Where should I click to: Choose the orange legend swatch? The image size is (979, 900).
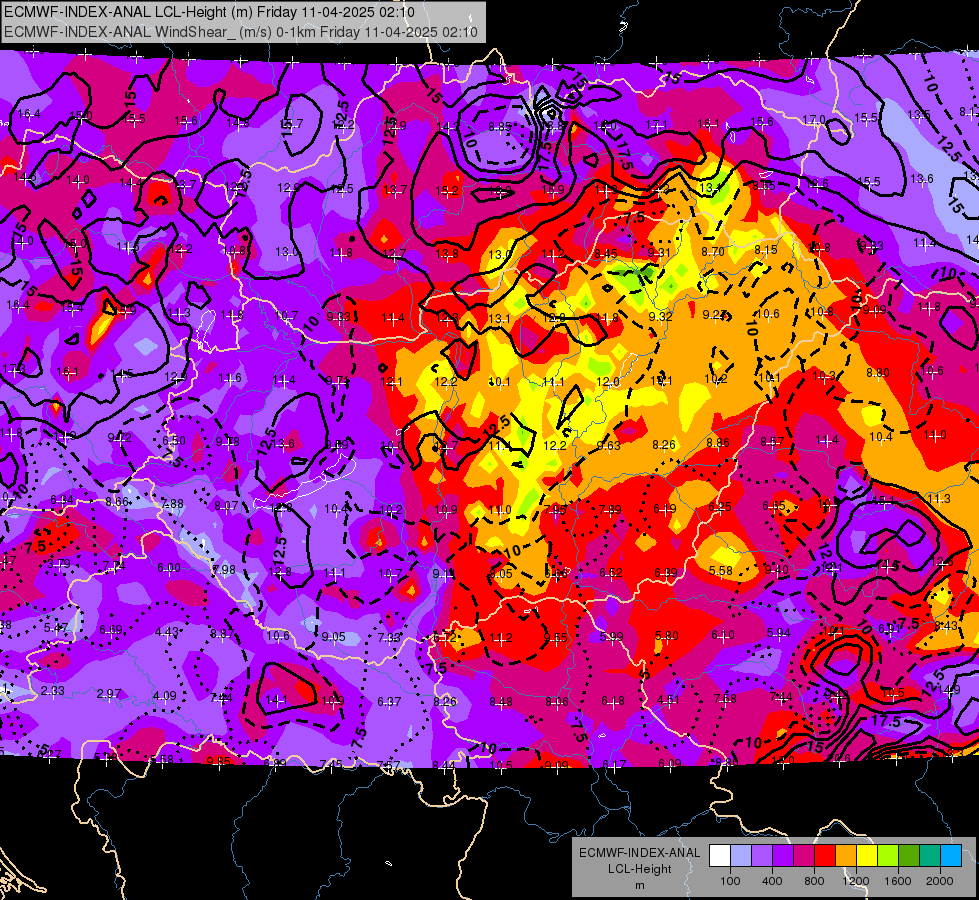846,856
